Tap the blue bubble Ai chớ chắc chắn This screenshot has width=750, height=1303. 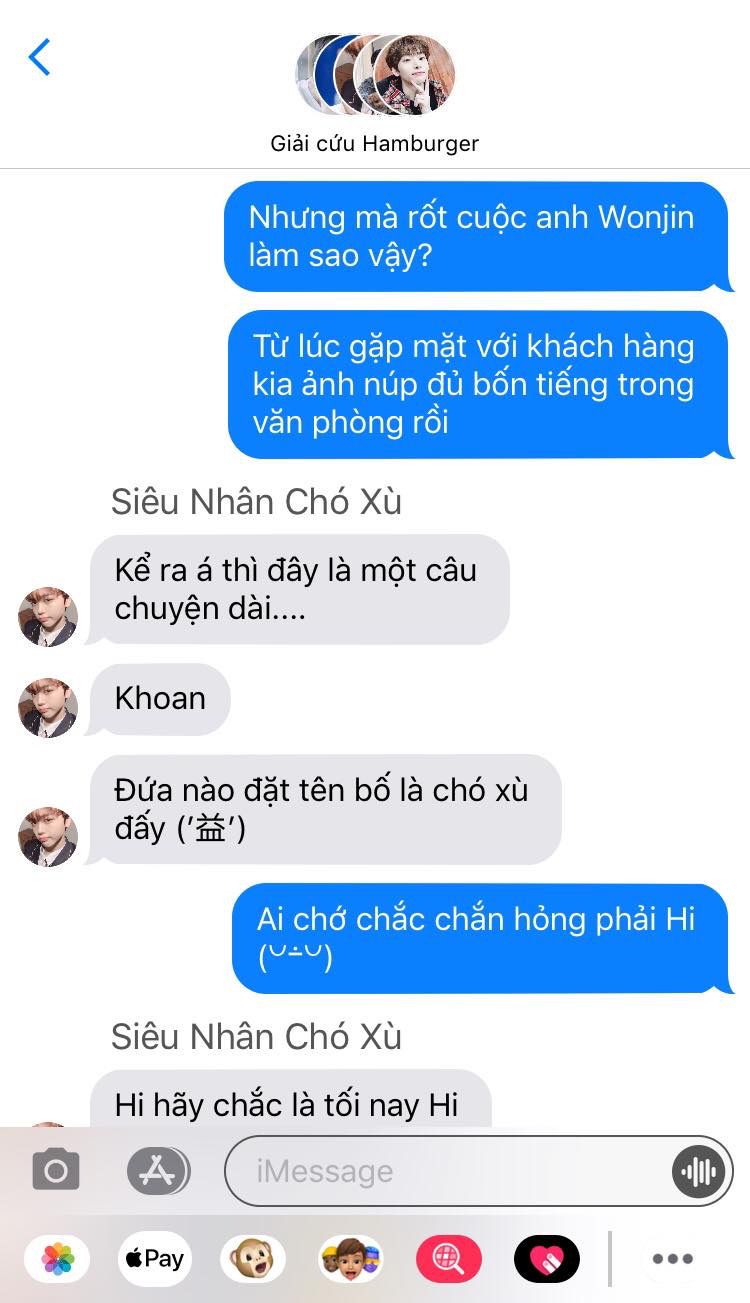click(482, 938)
